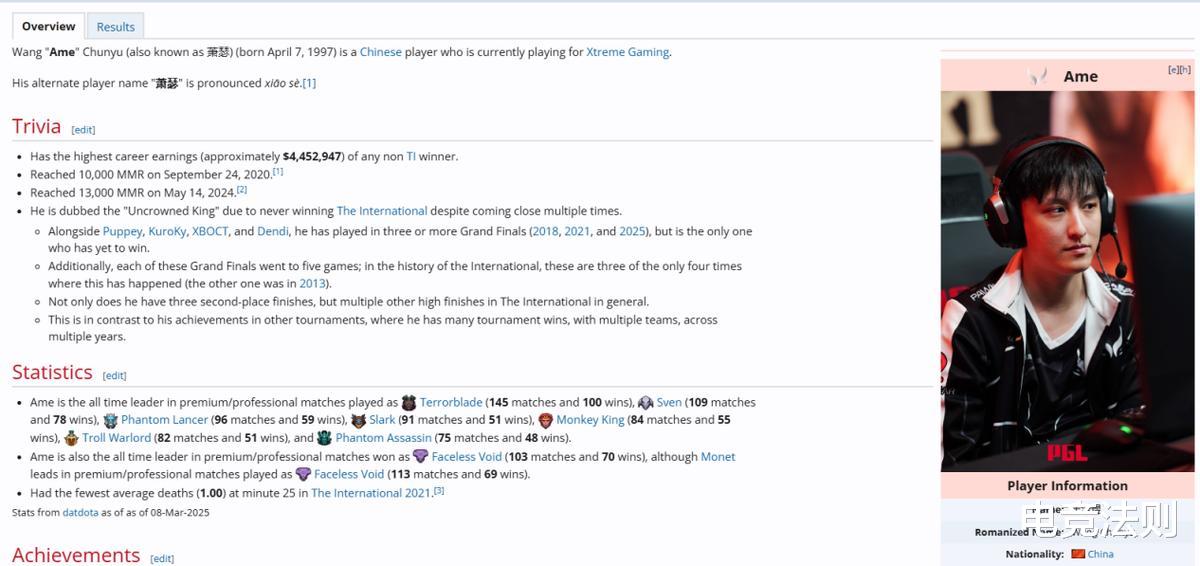
Task: Open Monet's player page
Action: pos(718,456)
